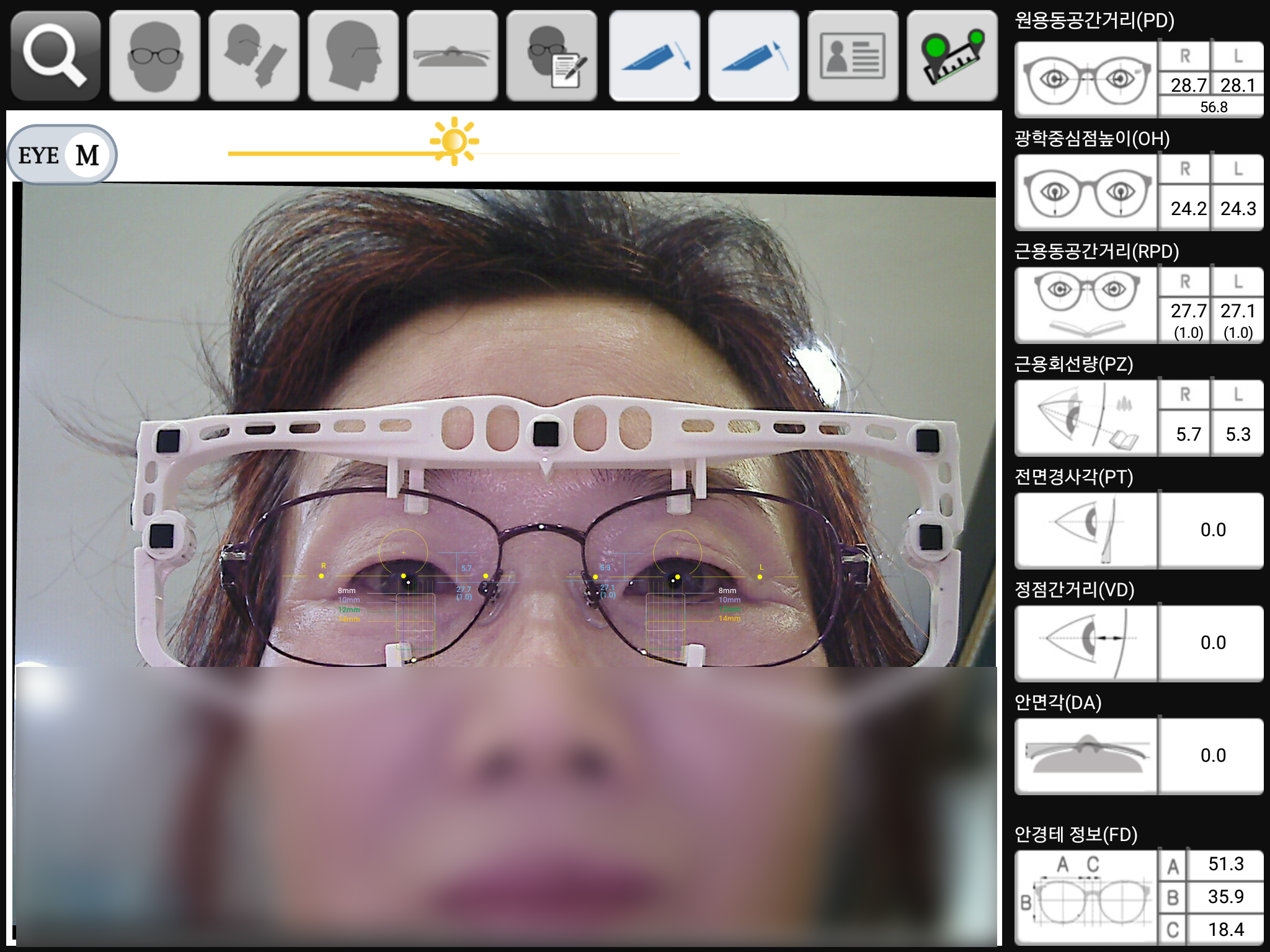Screen dimensions: 1270x952
Task: Select frame A value 51.3
Action: coord(1225,864)
